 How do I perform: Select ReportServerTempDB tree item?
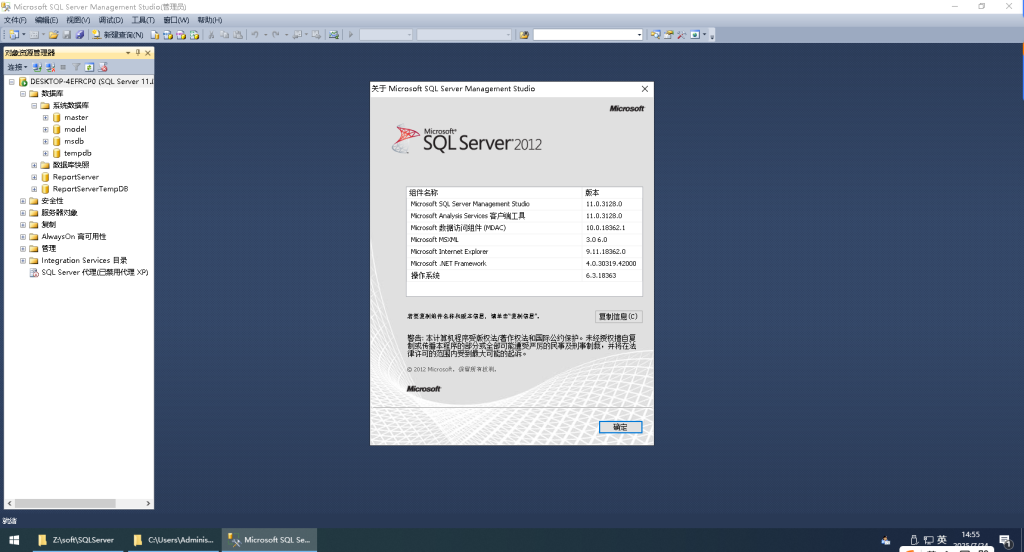click(90, 189)
